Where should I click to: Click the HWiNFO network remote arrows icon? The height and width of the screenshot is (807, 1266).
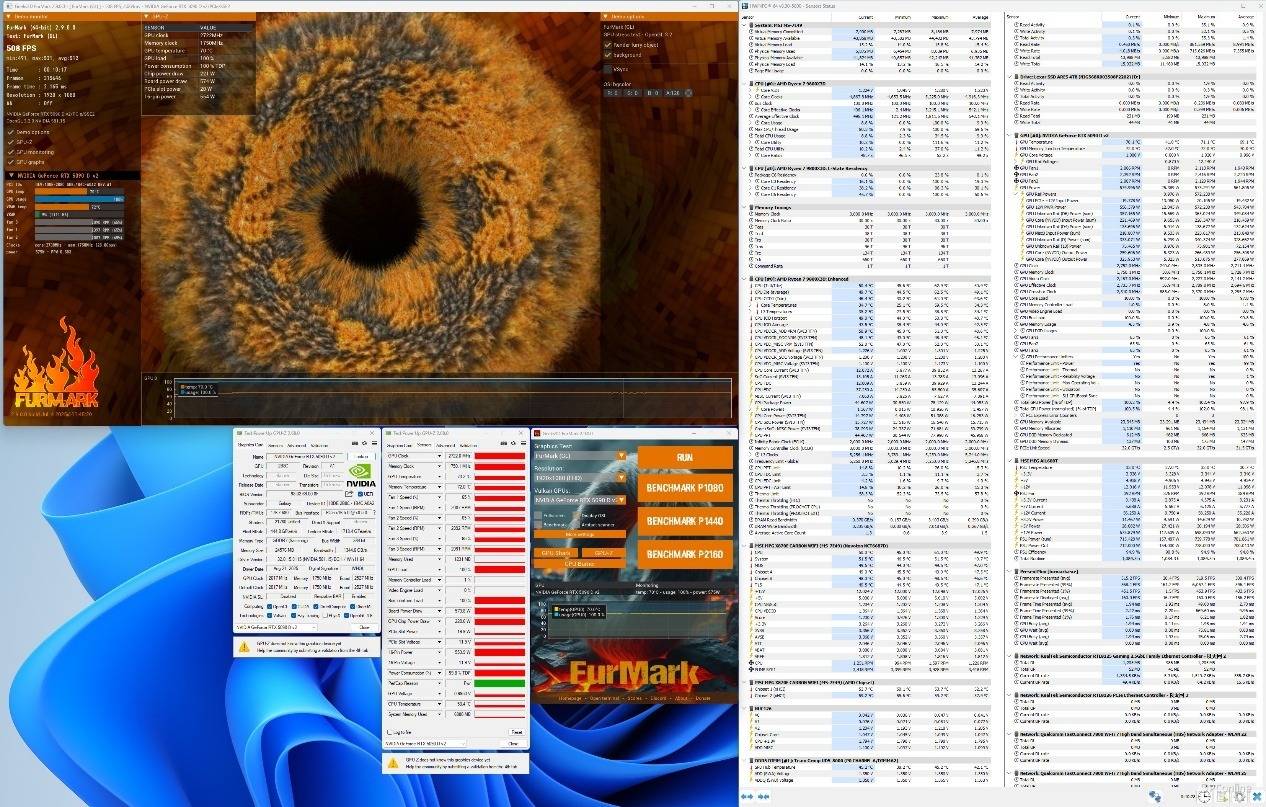pos(1155,796)
